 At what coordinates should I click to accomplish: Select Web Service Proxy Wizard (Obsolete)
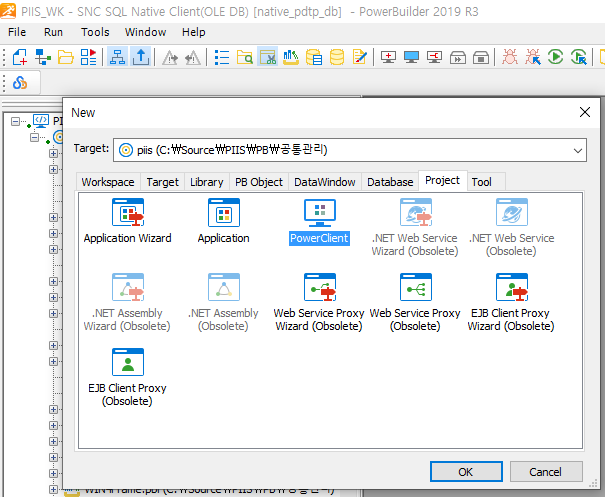(x=319, y=303)
